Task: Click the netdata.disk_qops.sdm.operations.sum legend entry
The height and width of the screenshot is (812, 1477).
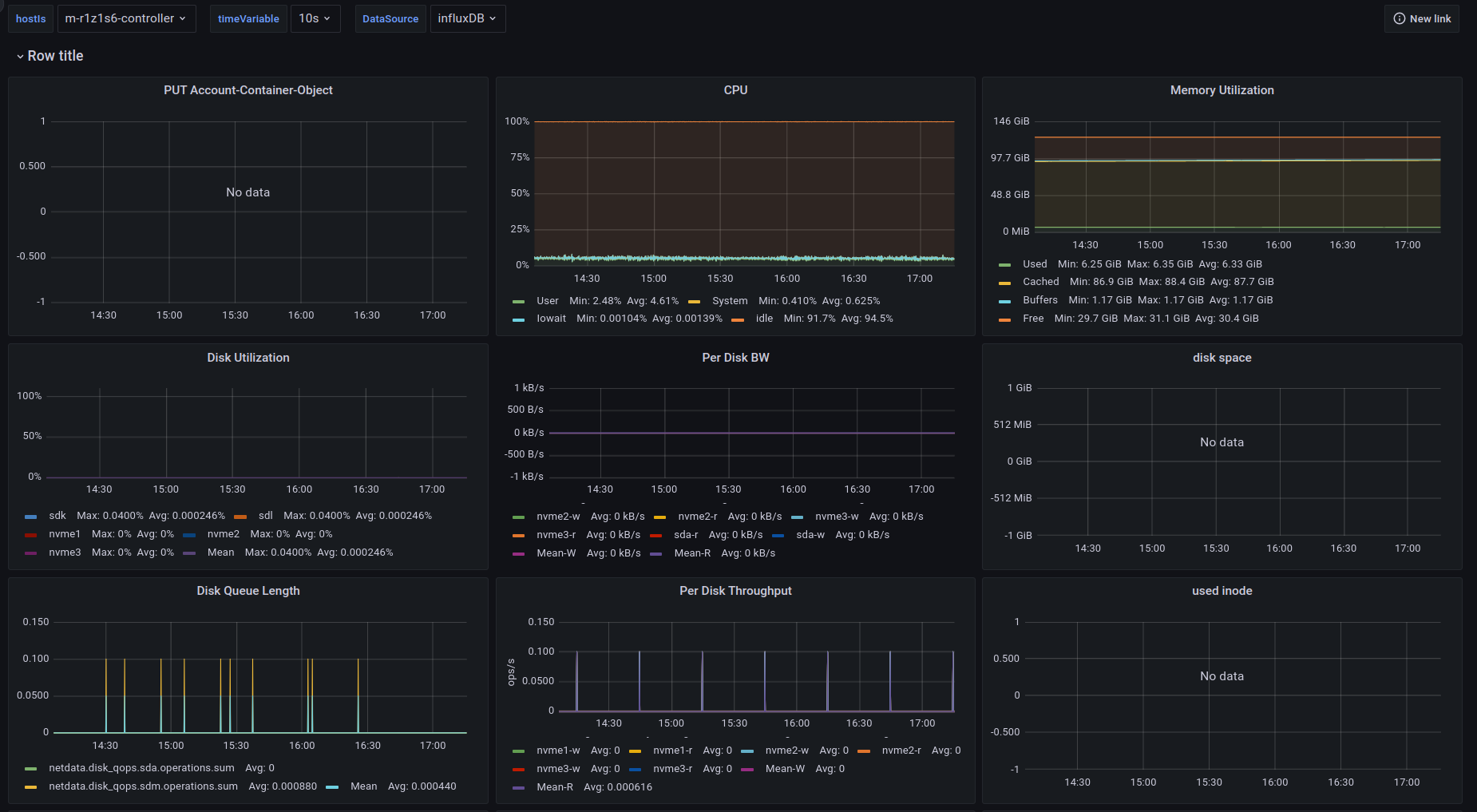Action: coord(143,786)
